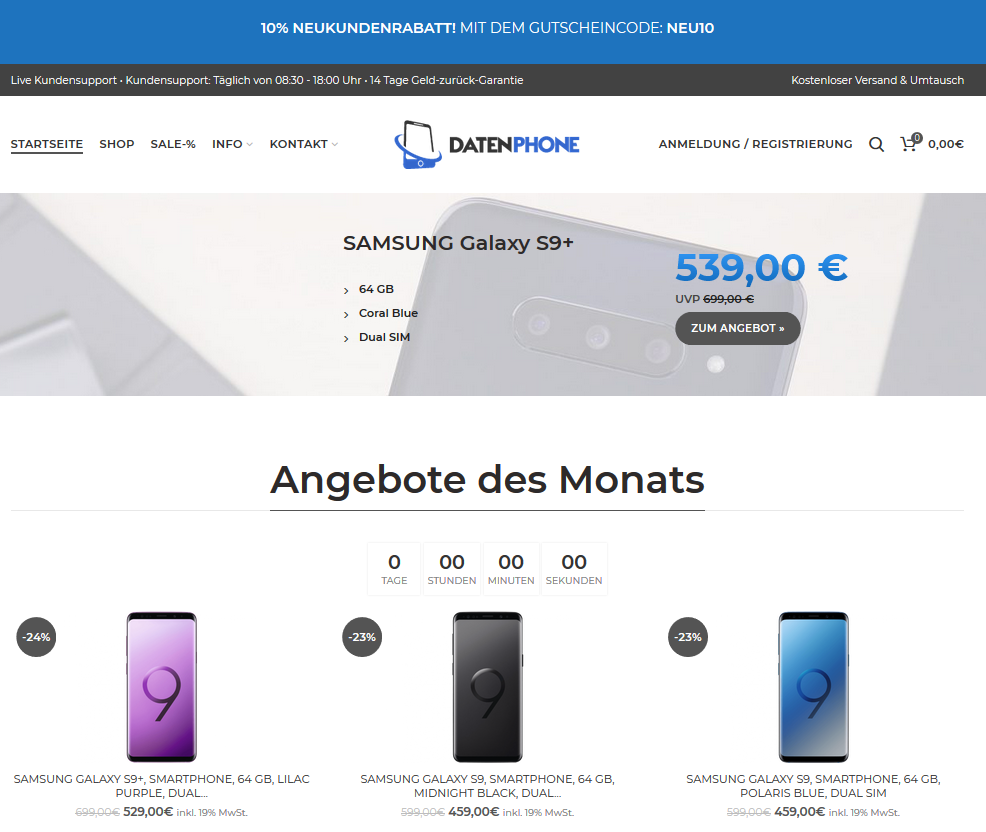The width and height of the screenshot is (986, 832).
Task: Open the search magnifier icon
Action: (876, 145)
